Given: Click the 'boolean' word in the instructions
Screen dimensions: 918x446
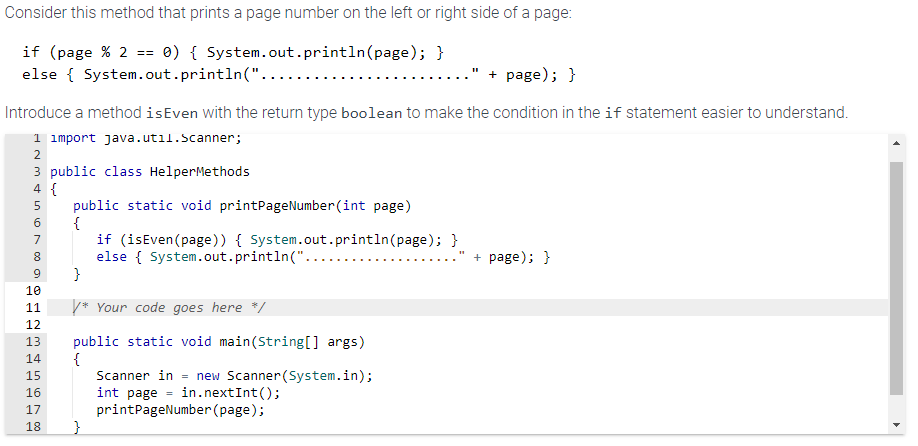Looking at the screenshot, I should coord(371,112).
